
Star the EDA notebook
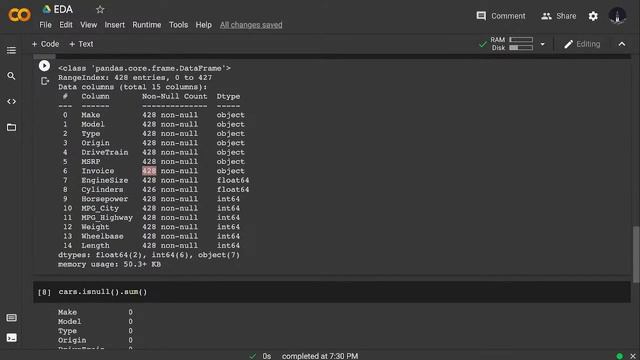(100, 9)
